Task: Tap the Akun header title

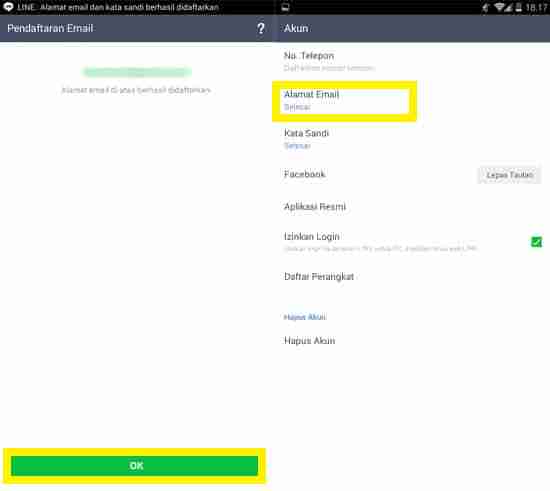Action: 296,28
